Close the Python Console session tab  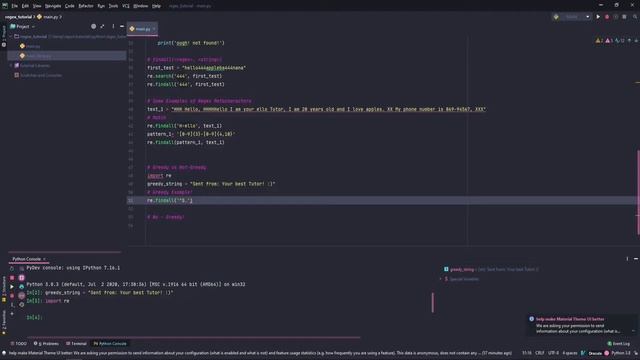[44, 259]
